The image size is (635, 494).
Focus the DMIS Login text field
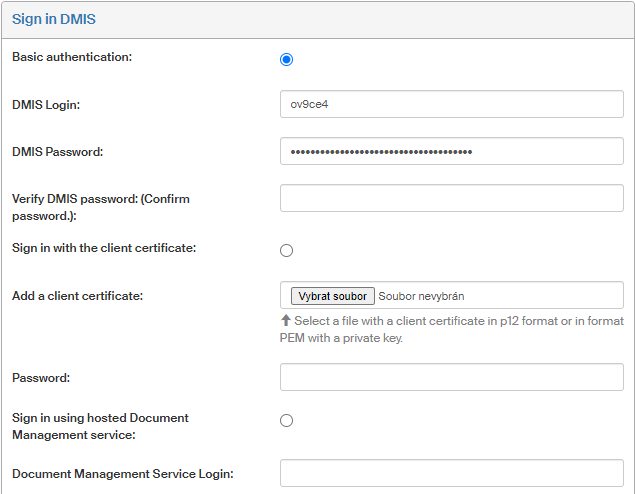tap(452, 104)
